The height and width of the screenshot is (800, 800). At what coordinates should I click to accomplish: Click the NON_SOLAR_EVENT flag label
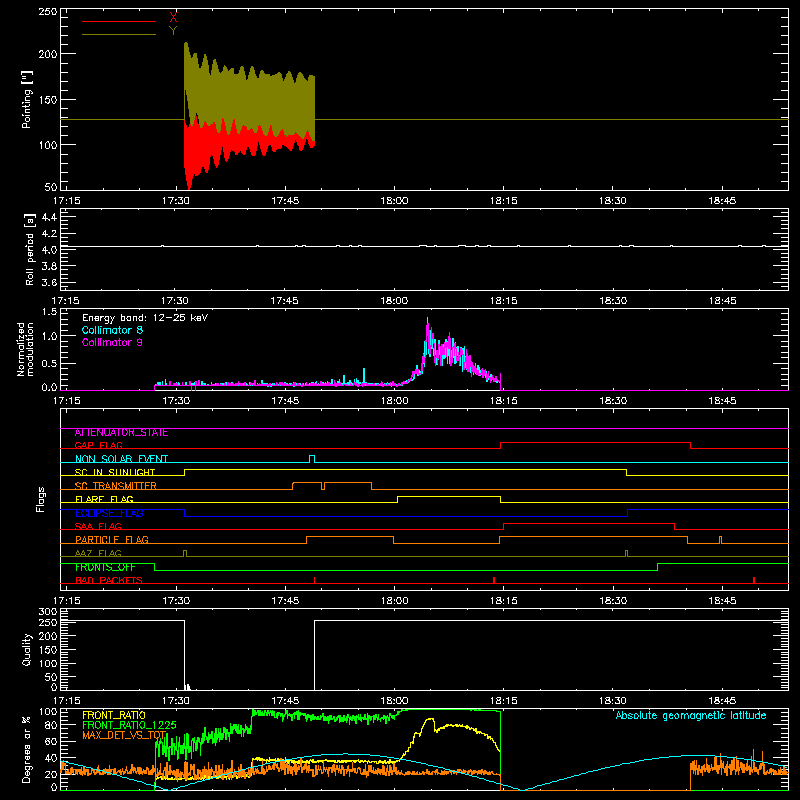point(121,459)
